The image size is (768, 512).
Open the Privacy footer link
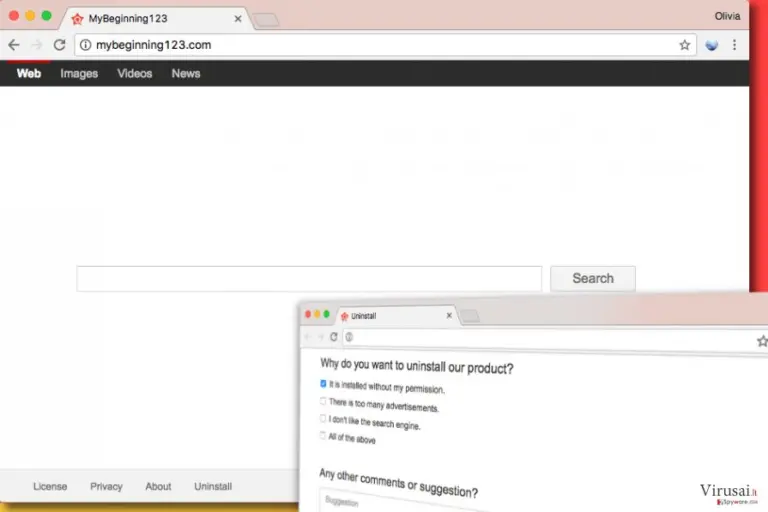click(x=106, y=487)
